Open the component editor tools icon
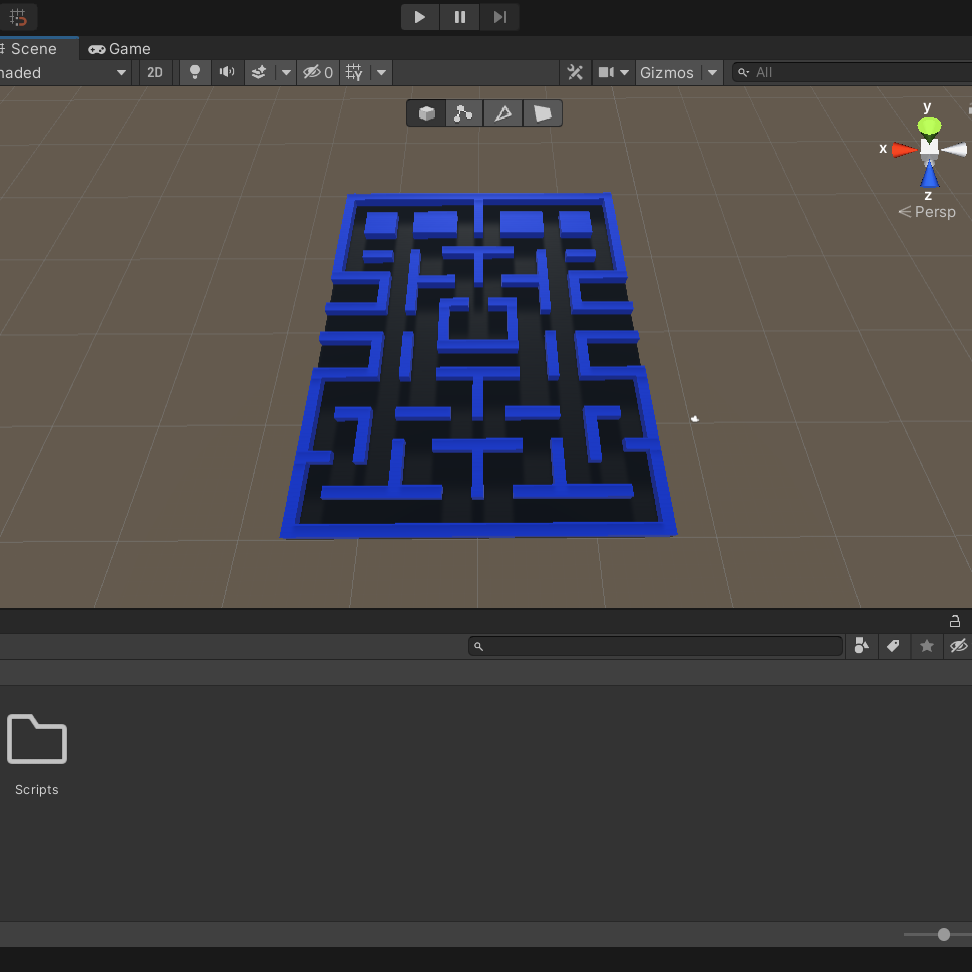 coord(575,73)
